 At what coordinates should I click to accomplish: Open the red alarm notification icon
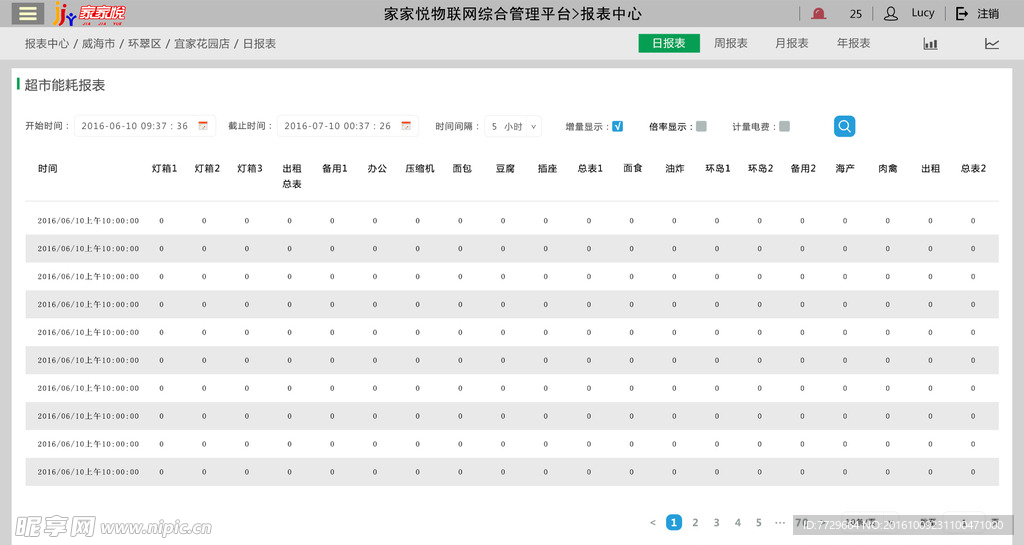click(818, 14)
